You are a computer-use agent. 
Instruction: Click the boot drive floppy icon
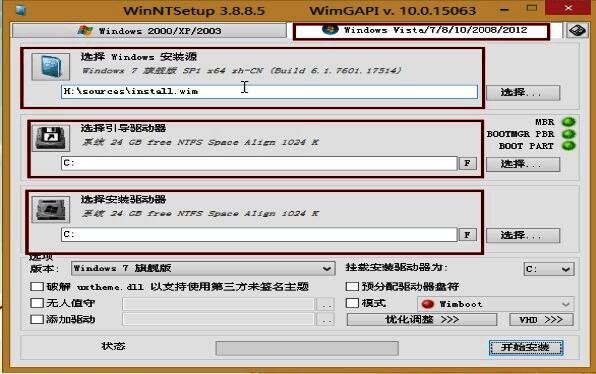[x=51, y=138]
